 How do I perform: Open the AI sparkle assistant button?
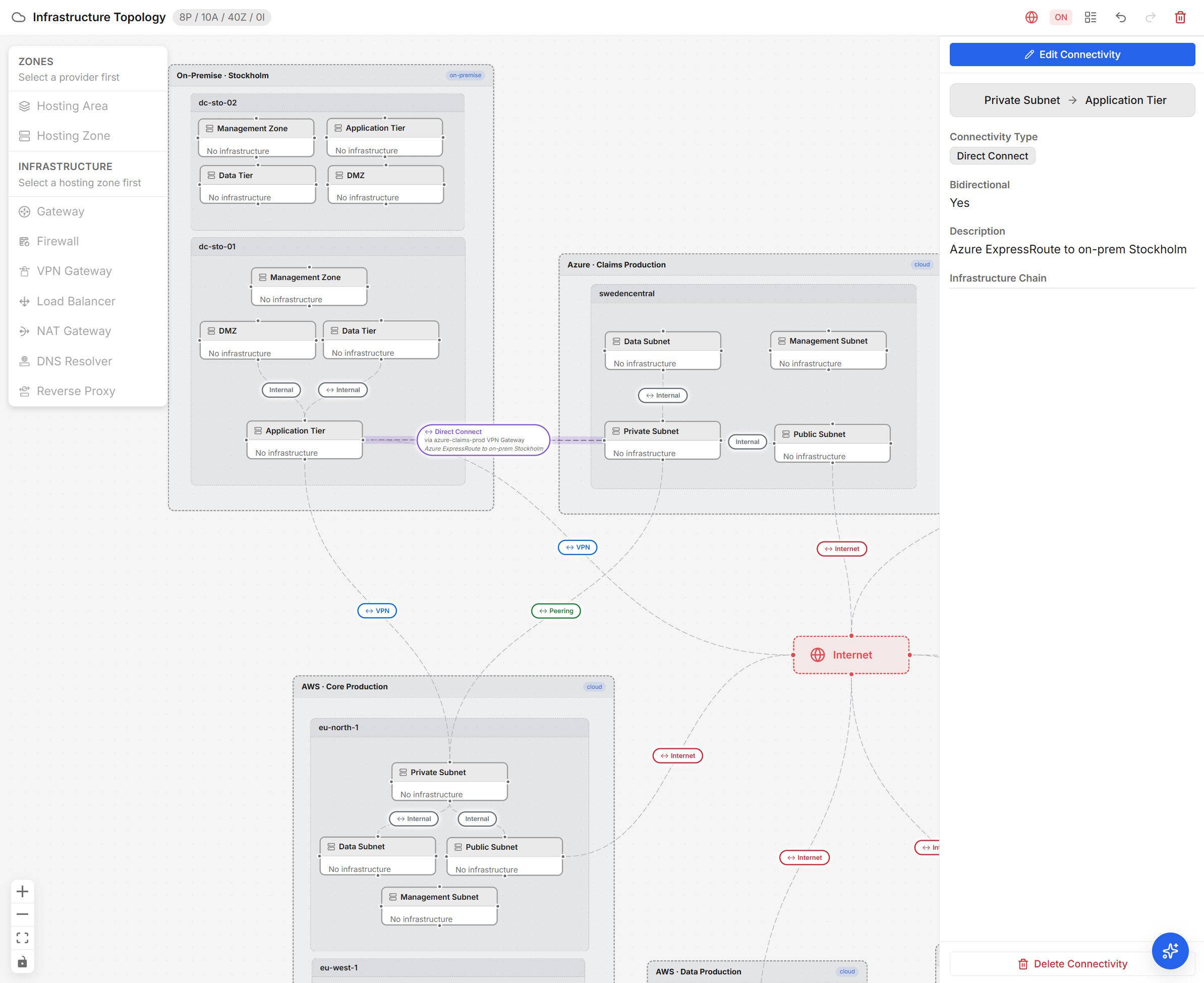tap(1170, 950)
